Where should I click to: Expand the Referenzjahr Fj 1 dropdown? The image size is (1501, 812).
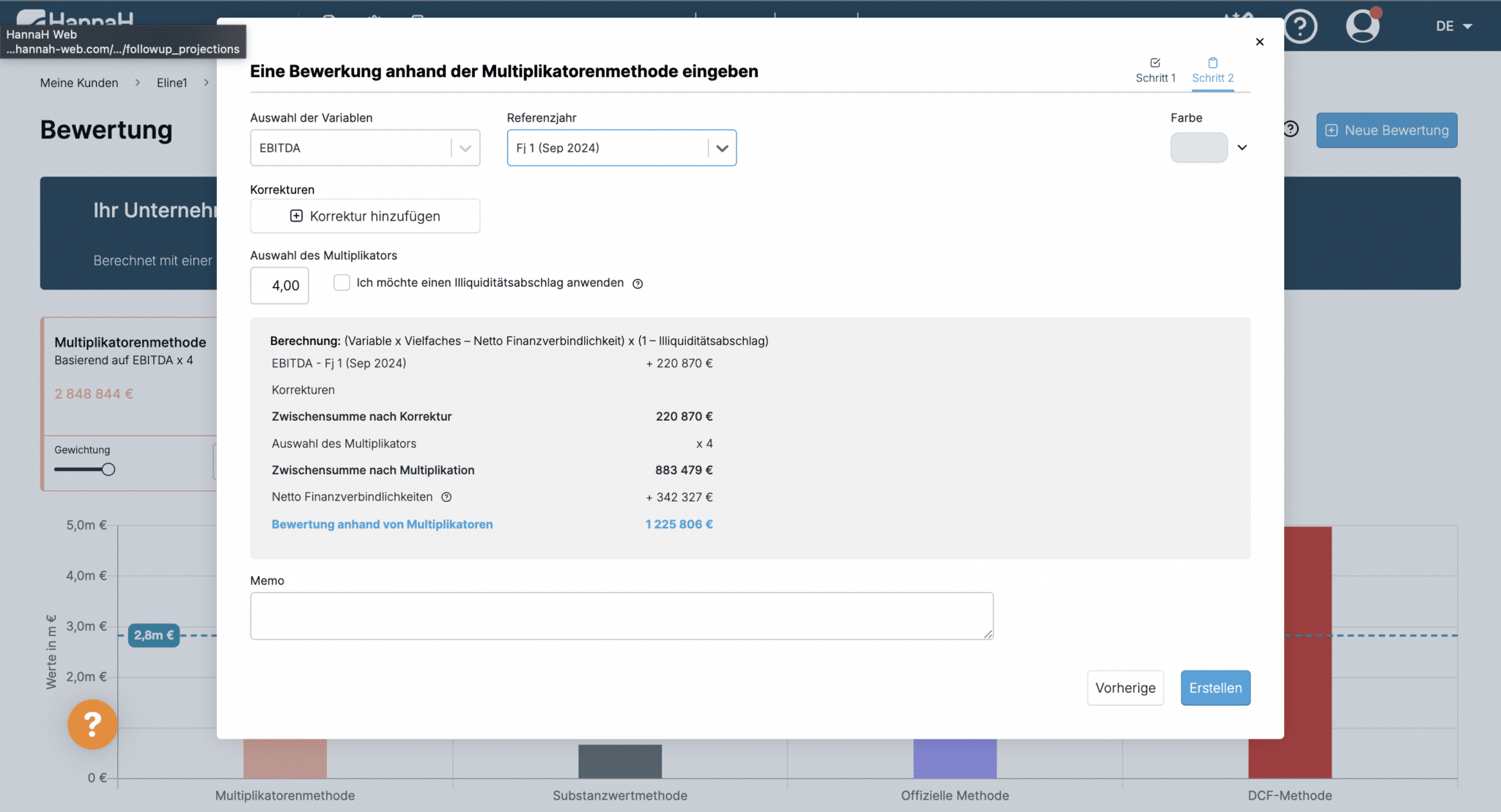pos(621,148)
